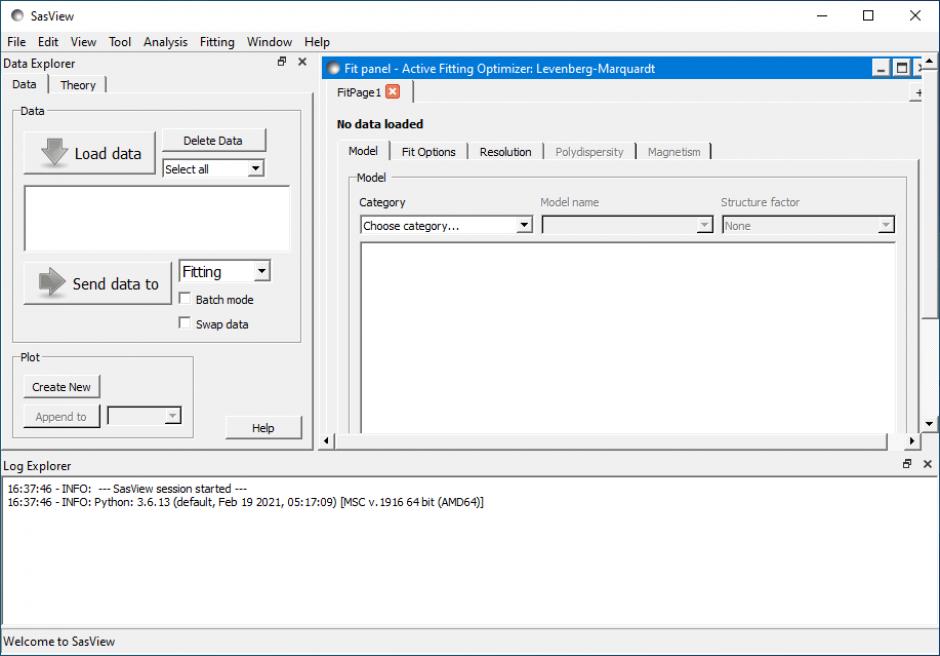The image size is (940, 656).
Task: Close the Data Explorer panel
Action: 302,62
